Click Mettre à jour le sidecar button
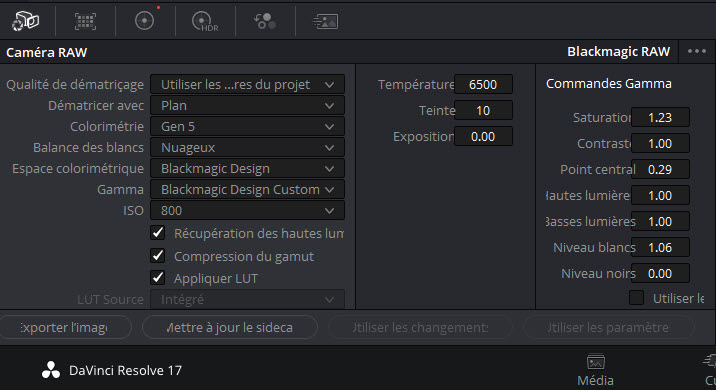The width and height of the screenshot is (716, 390). pyautogui.click(x=230, y=327)
